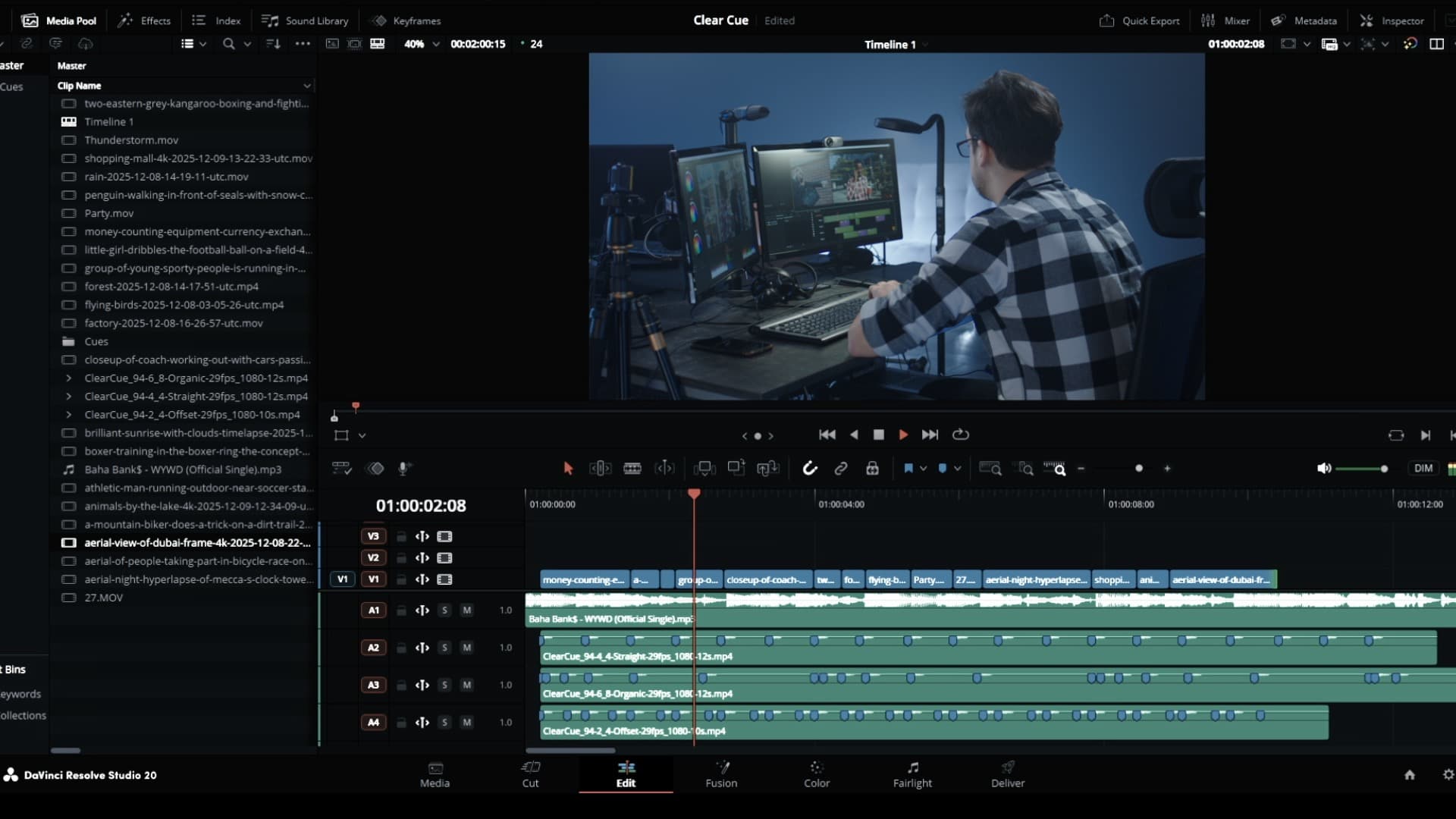Click the Quick Export button
The width and height of the screenshot is (1456, 819).
1140,20
